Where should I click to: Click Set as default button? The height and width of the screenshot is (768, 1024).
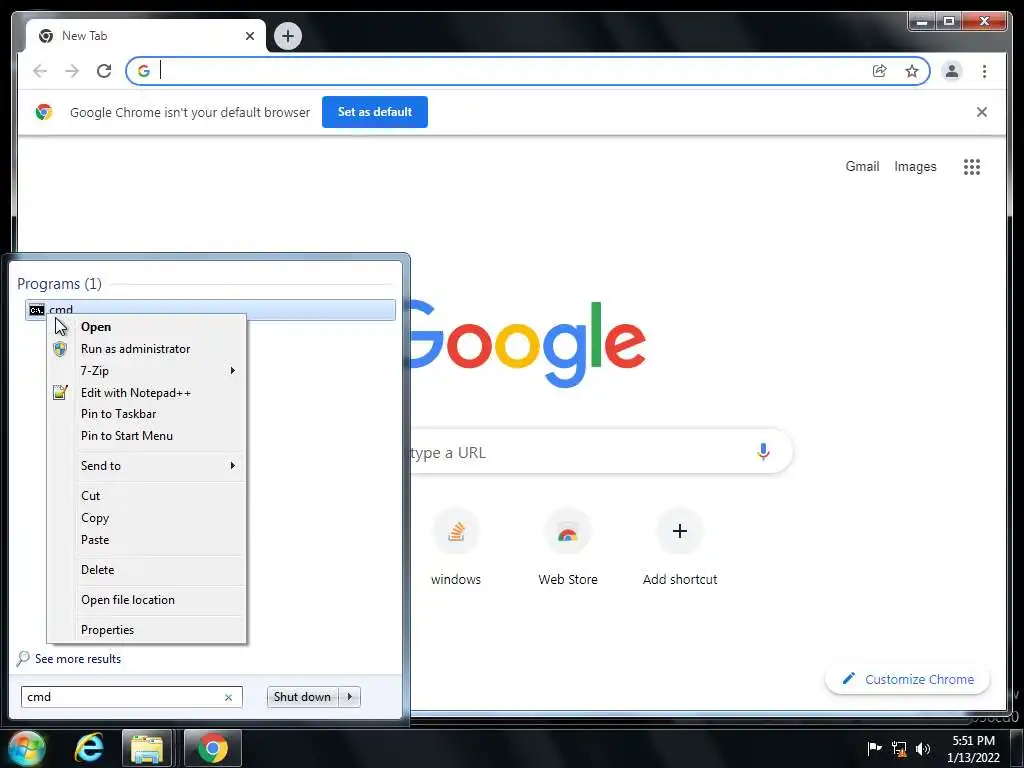(375, 112)
